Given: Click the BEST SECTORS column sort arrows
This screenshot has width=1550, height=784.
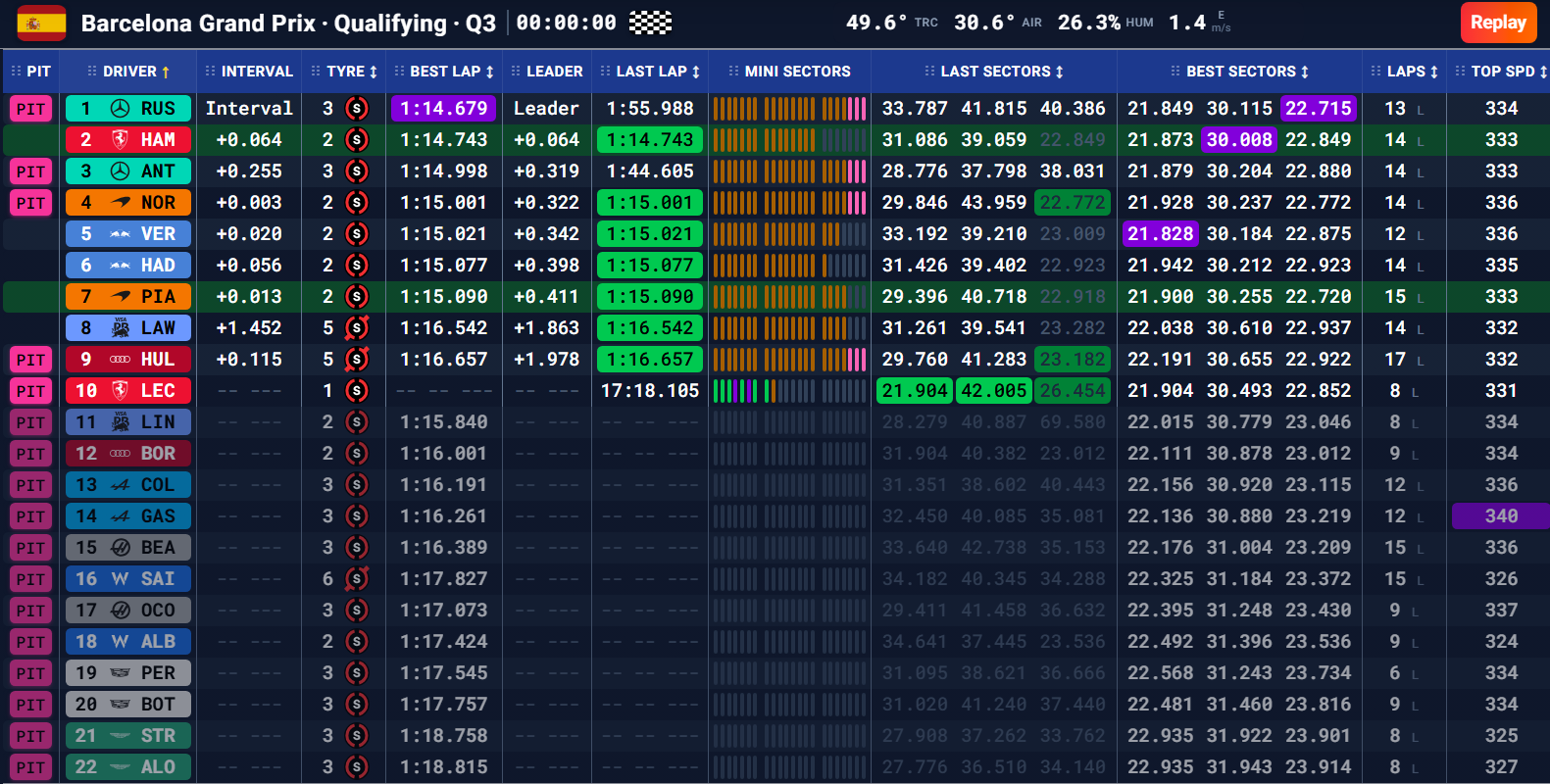Looking at the screenshot, I should pyautogui.click(x=1304, y=72).
